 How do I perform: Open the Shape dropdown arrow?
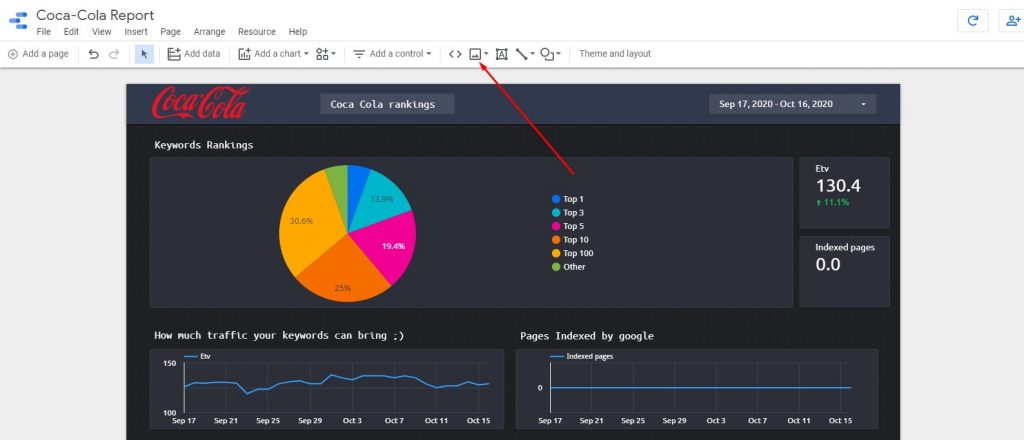coord(558,54)
